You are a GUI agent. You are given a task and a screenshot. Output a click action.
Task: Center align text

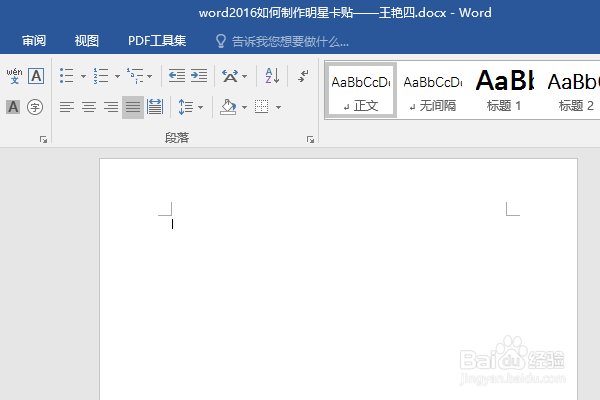(x=89, y=107)
